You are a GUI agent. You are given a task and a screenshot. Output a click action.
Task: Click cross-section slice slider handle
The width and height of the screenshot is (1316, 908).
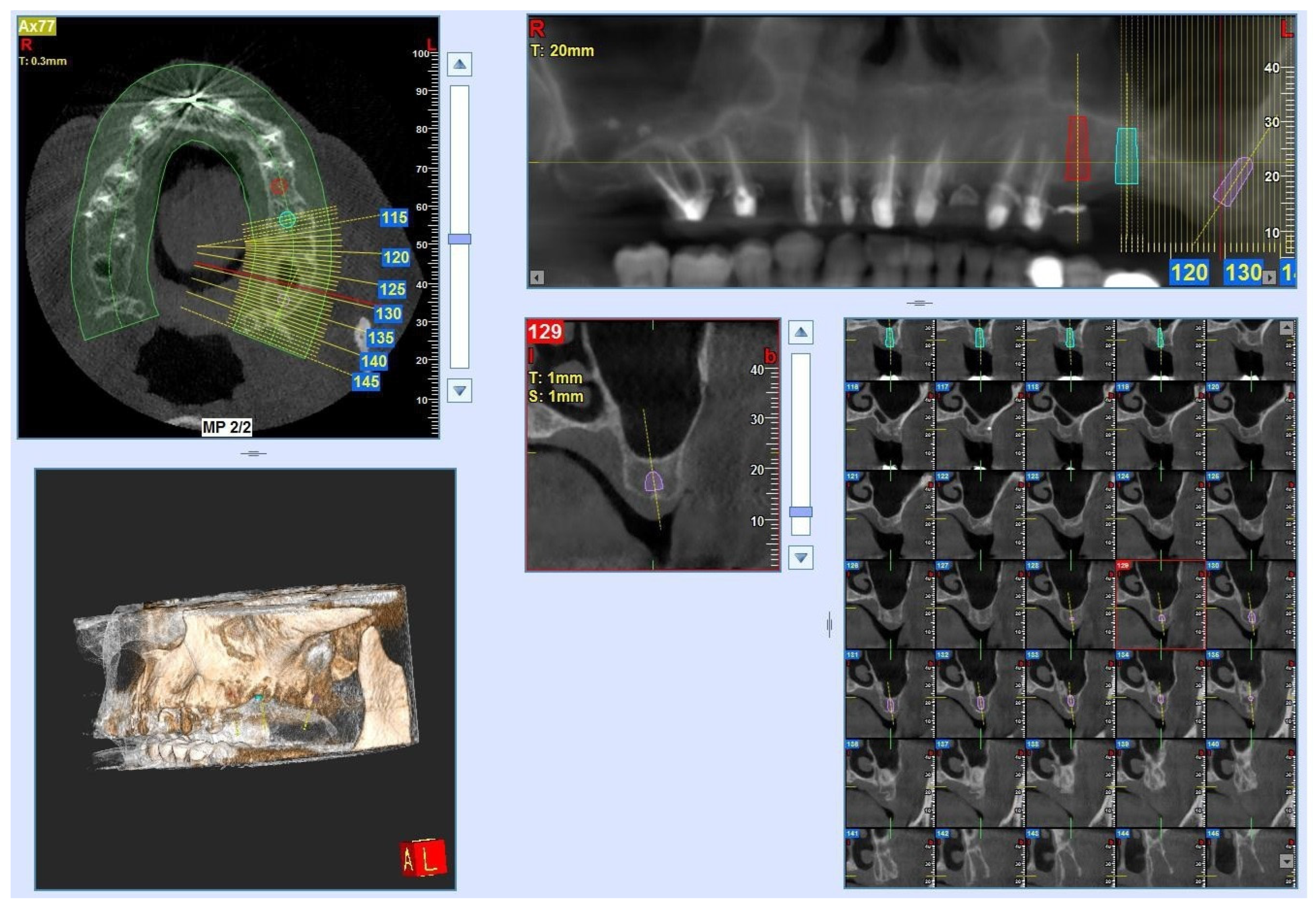click(x=800, y=512)
